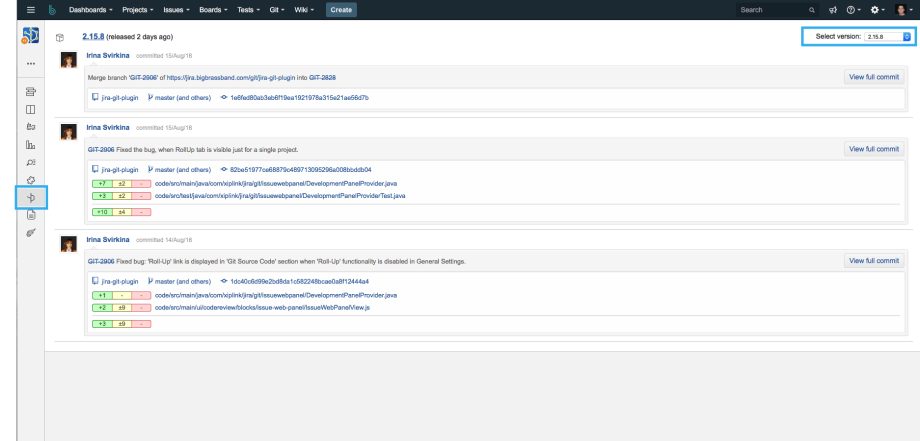This screenshot has width=920, height=441.
Task: Click the project avatar in sidebar
Action: pos(30,37)
